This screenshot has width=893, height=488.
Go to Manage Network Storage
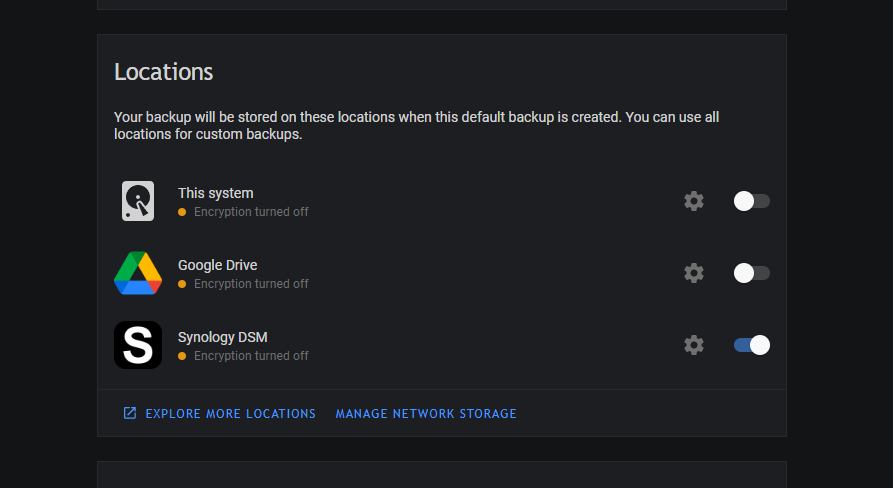[x=426, y=413]
